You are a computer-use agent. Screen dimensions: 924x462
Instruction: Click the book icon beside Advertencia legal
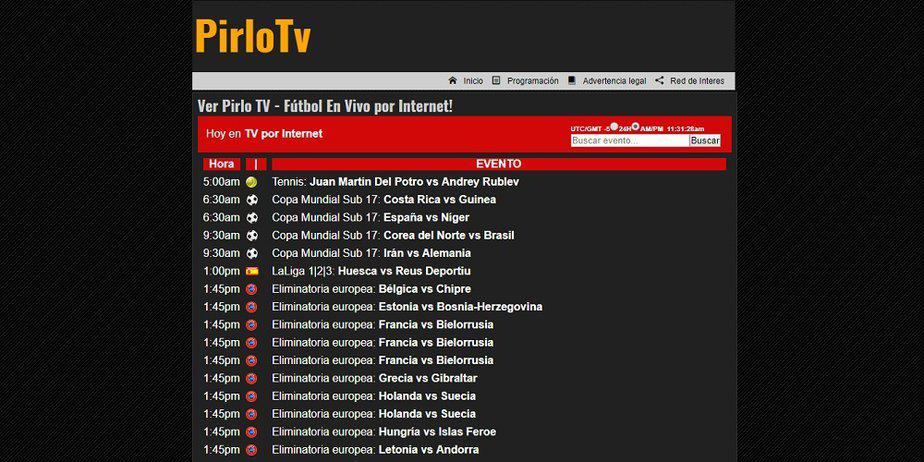point(572,81)
